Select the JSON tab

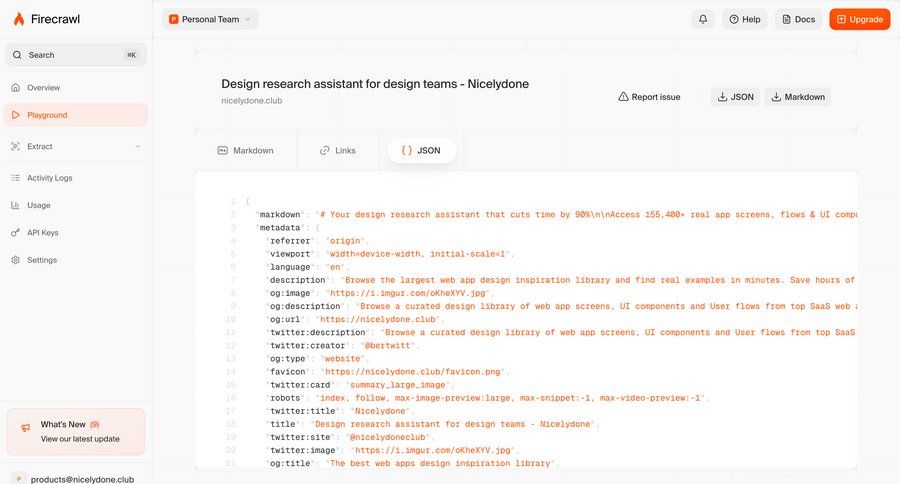(421, 151)
